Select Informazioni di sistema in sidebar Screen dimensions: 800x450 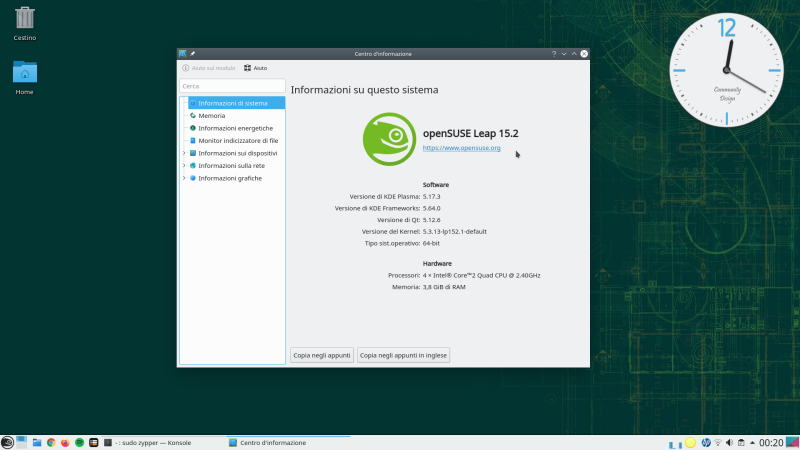coord(236,103)
